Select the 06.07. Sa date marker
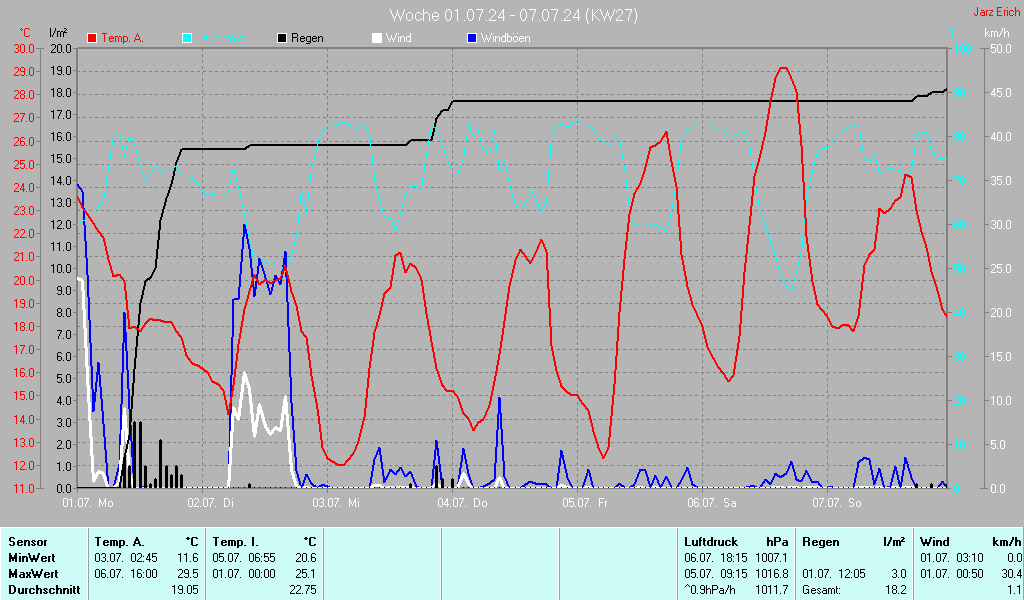This screenshot has width=1024, height=600. point(710,503)
